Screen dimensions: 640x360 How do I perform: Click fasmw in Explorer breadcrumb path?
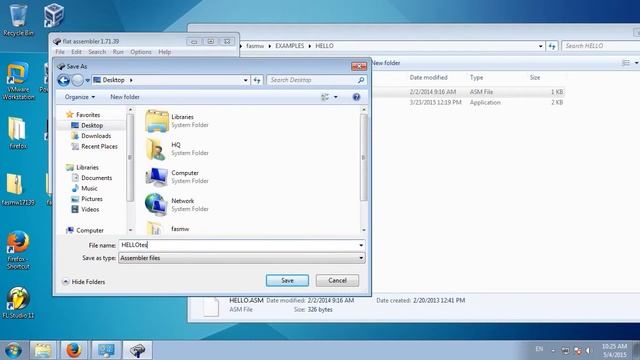[255, 46]
